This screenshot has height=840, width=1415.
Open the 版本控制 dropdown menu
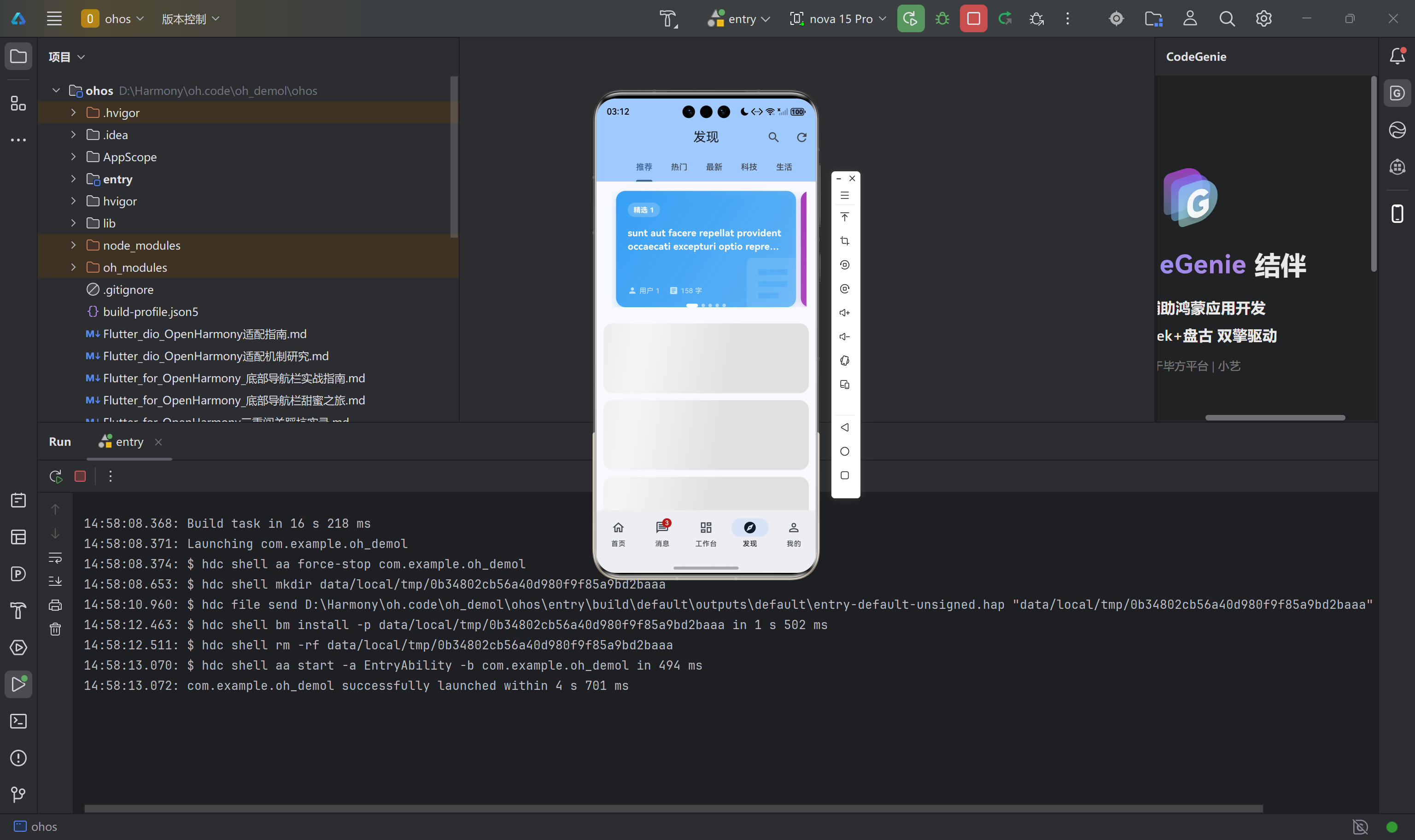[x=190, y=19]
